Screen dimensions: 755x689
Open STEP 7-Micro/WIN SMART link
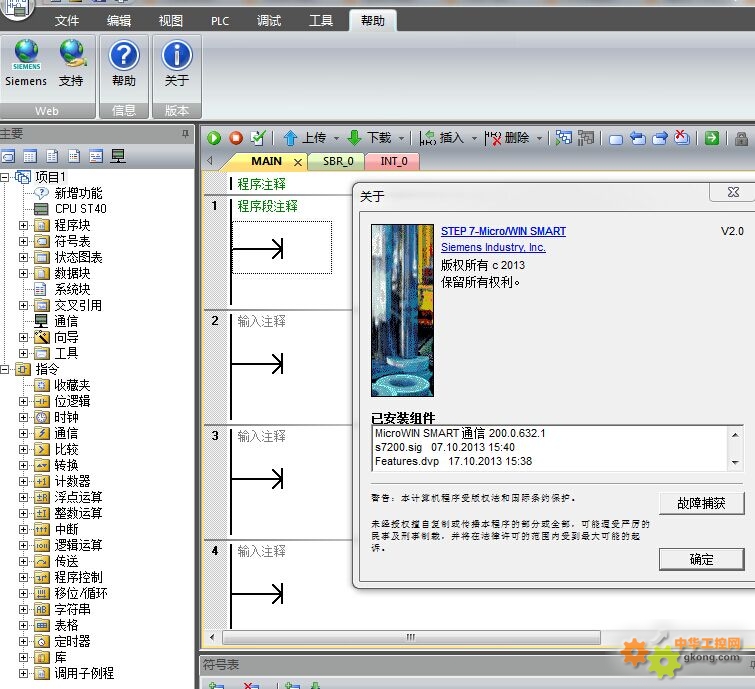(503, 231)
